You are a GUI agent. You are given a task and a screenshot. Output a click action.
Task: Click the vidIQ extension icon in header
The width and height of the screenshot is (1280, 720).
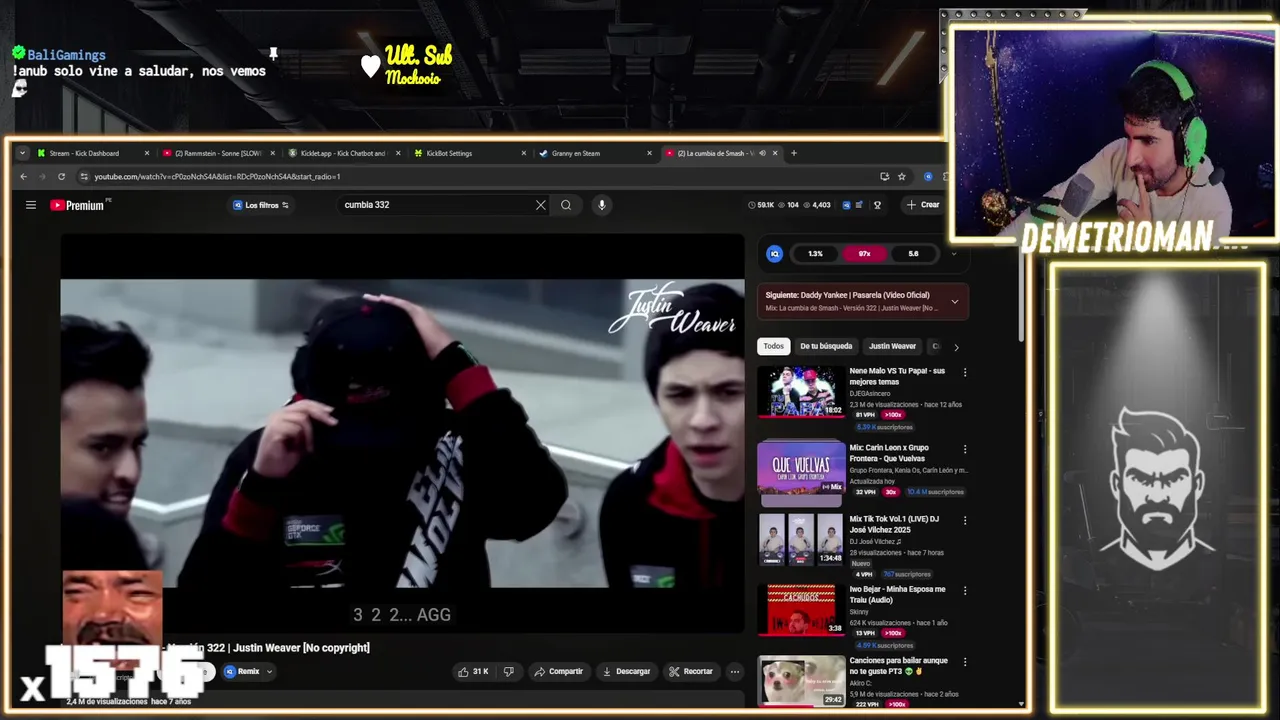pos(846,205)
